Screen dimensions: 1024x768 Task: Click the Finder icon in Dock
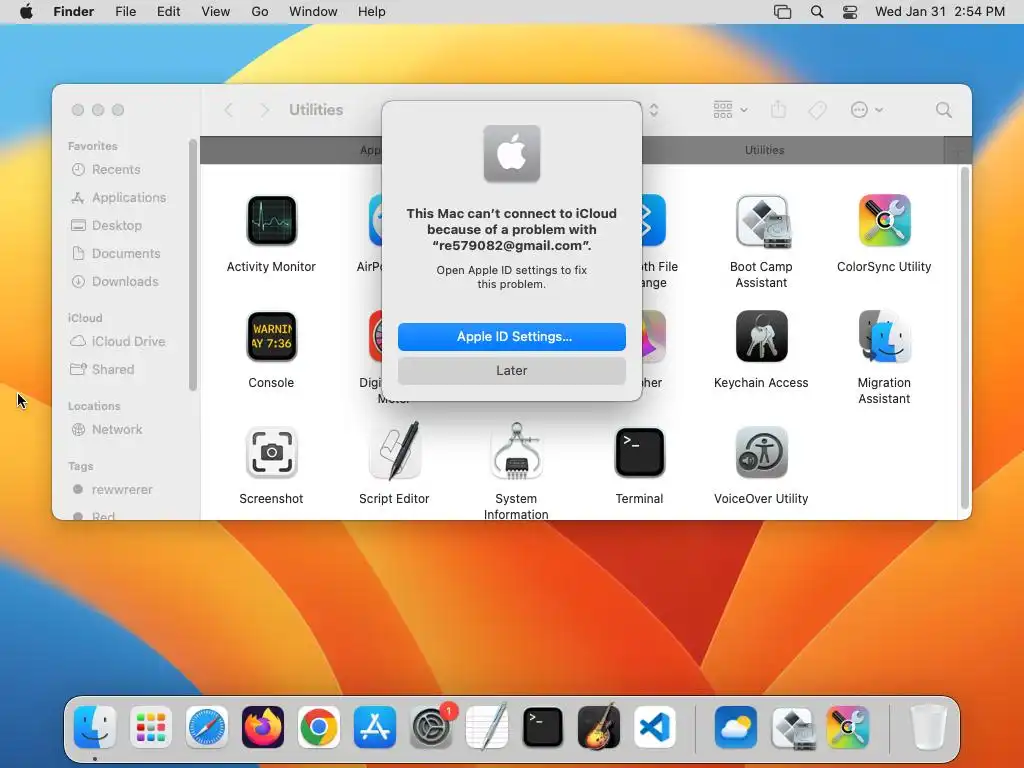coord(95,727)
